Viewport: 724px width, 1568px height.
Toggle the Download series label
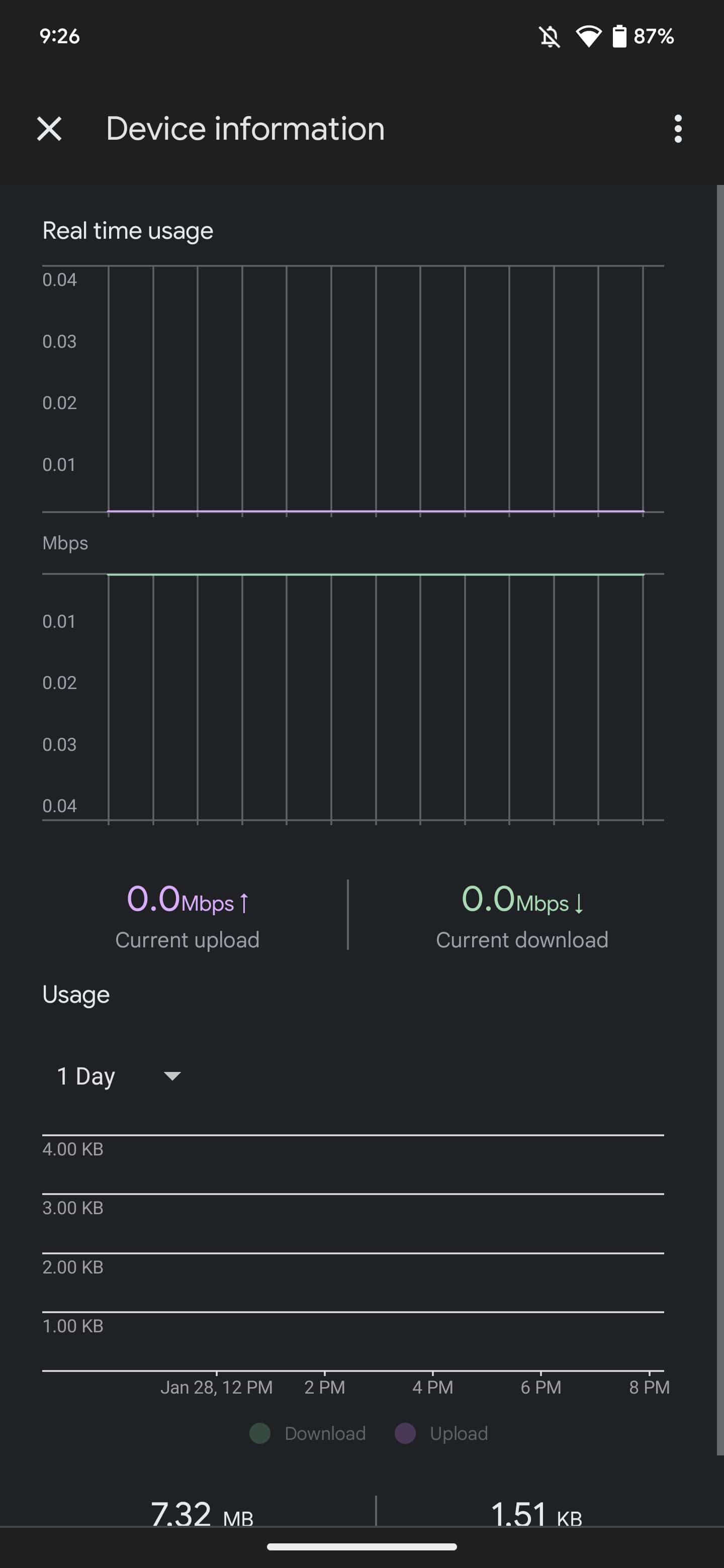click(325, 1433)
